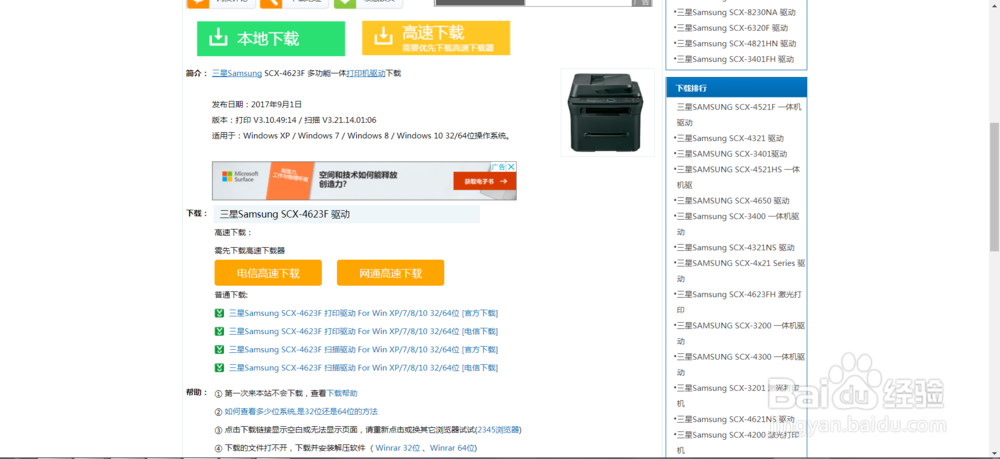Open ranking link Samsung SCX-4623FH 激光打印

tap(739, 302)
